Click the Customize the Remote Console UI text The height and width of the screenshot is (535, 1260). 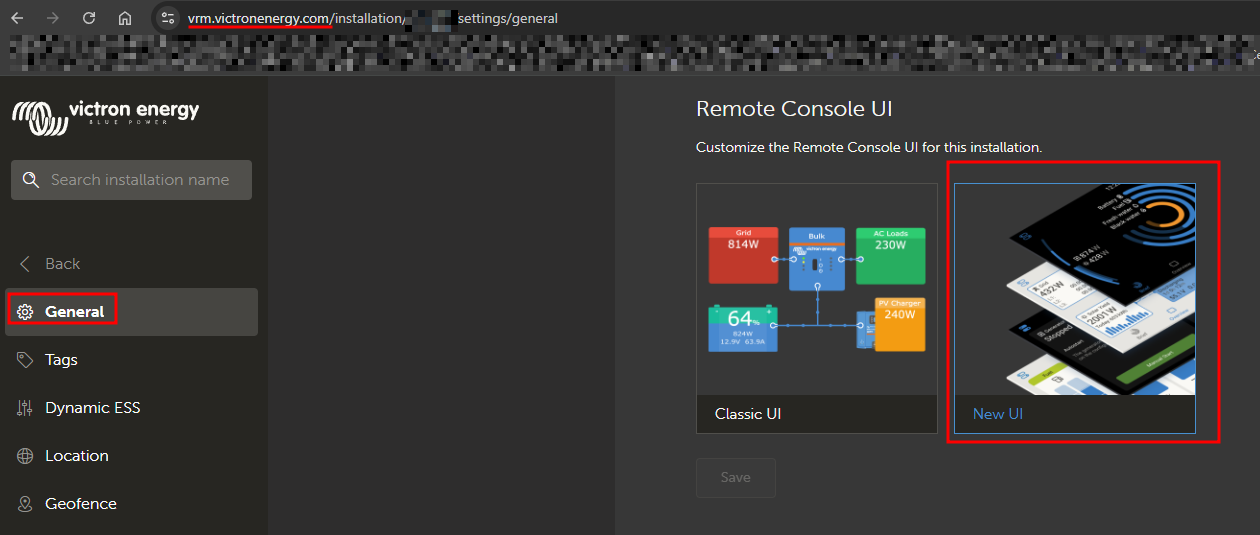(869, 147)
